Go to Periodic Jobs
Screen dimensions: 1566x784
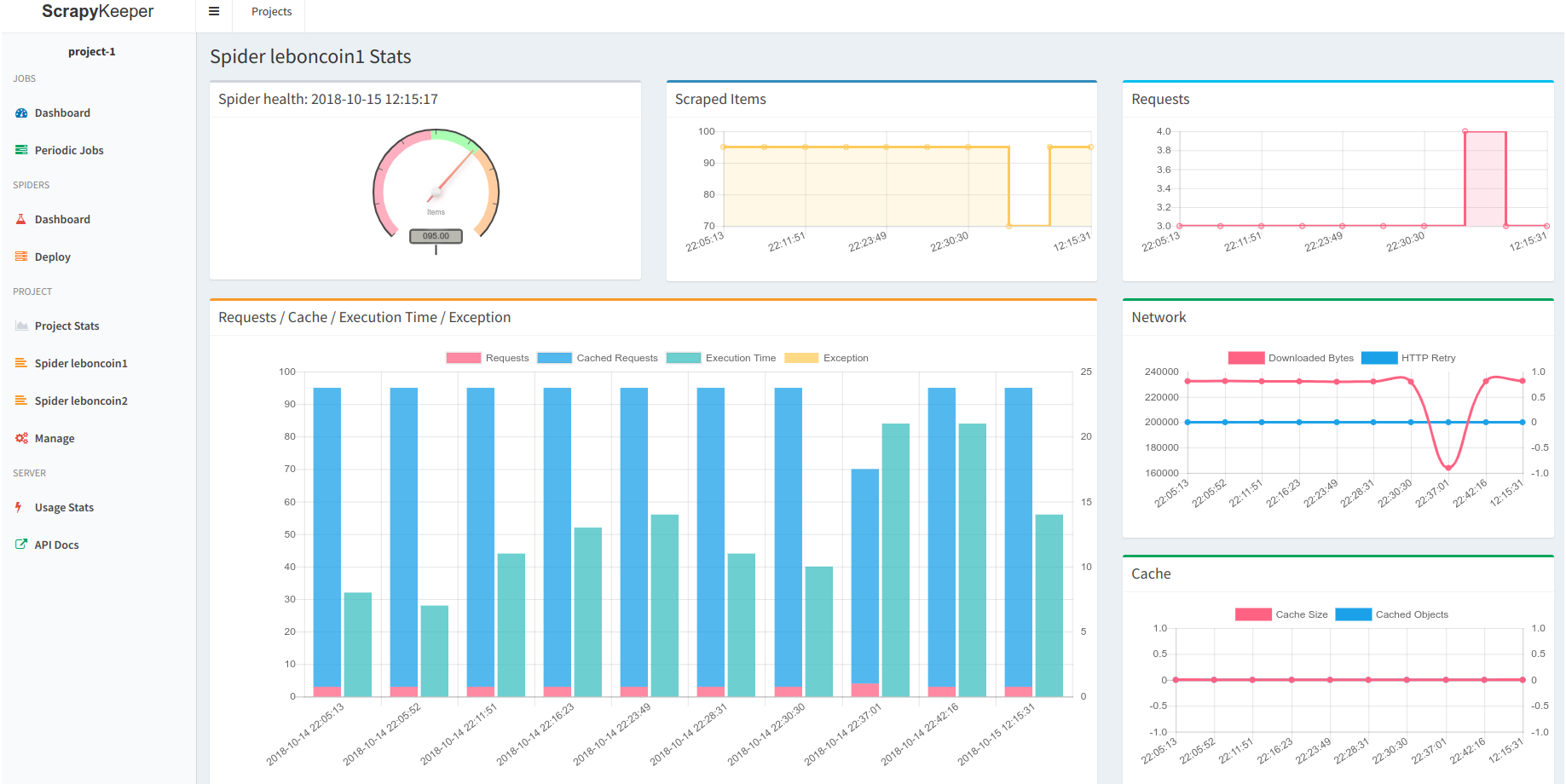[69, 151]
